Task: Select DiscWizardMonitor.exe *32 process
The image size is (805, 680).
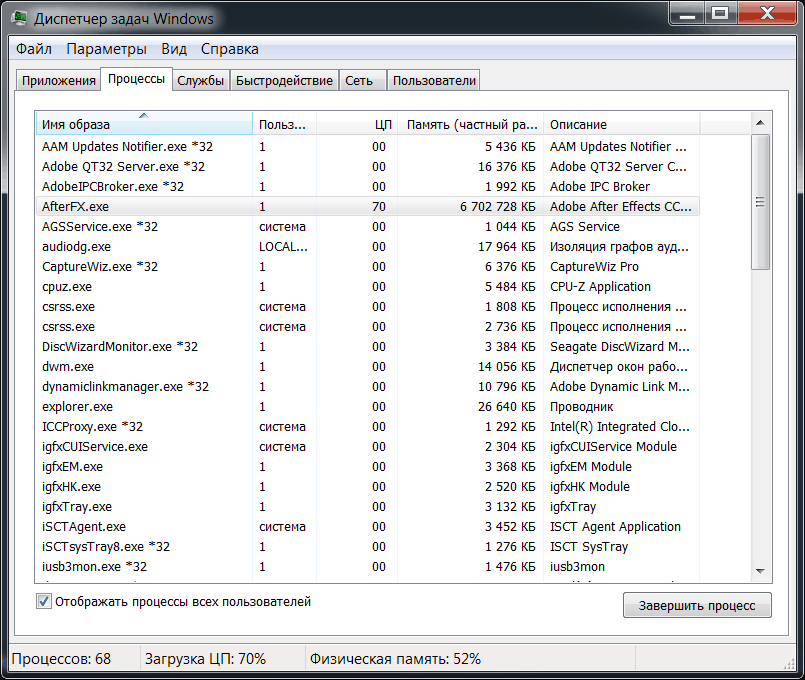Action: (368, 346)
